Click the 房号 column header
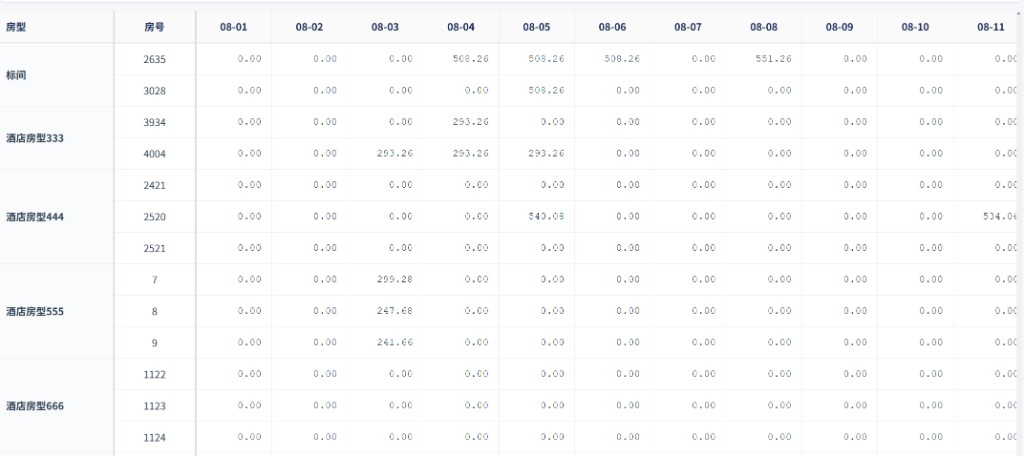This screenshot has width=1024, height=456. 155,27
